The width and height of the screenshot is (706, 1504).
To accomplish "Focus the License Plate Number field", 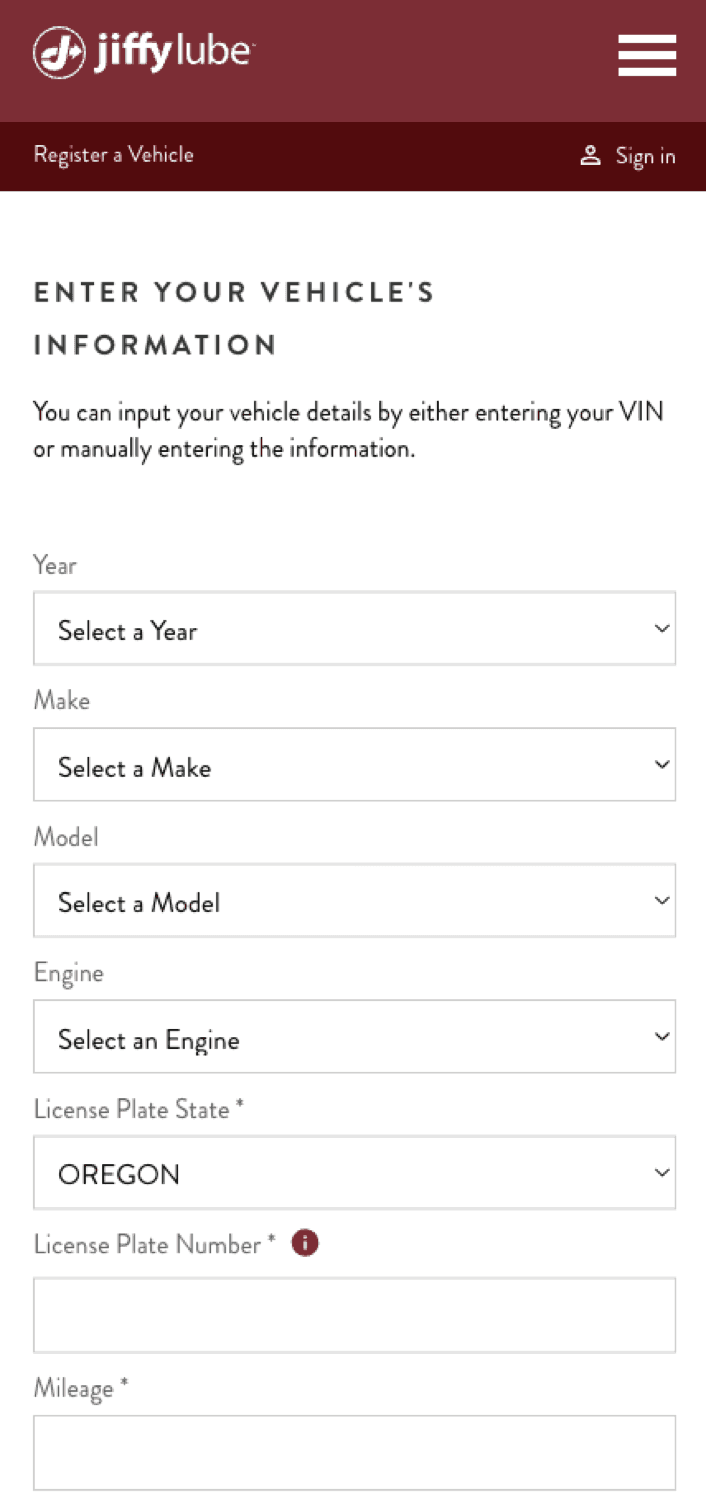I will 354,1315.
